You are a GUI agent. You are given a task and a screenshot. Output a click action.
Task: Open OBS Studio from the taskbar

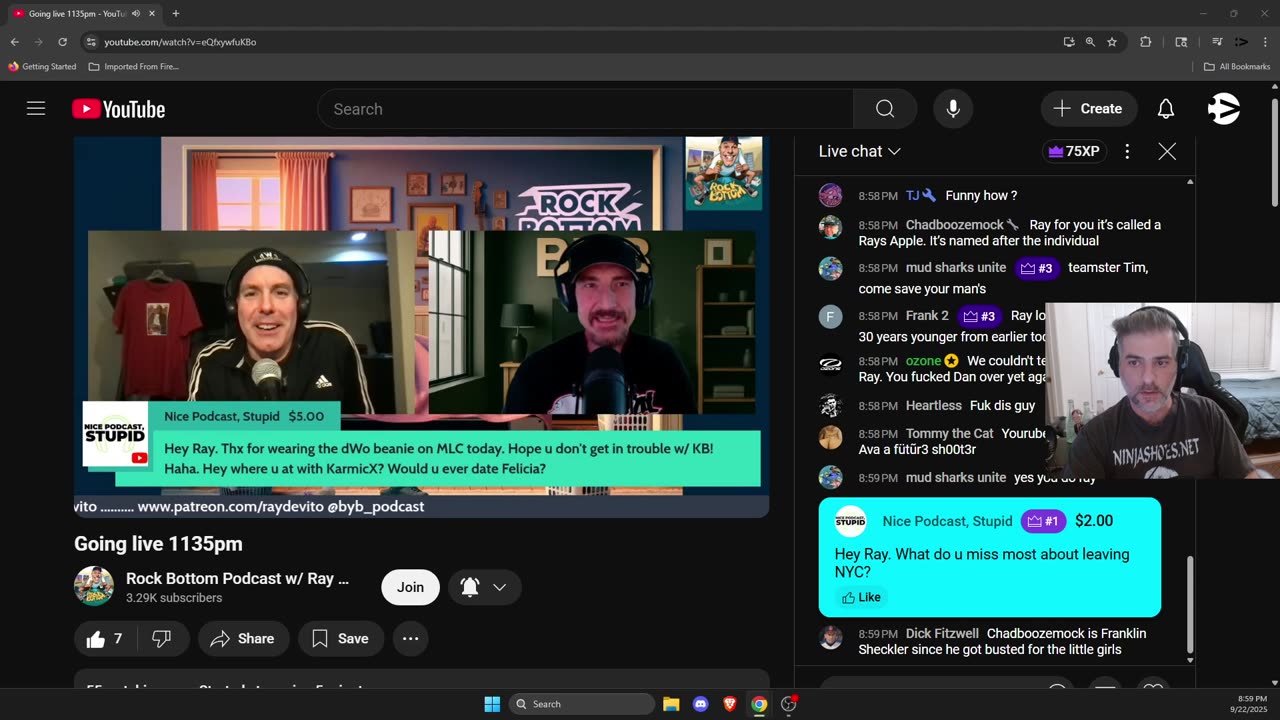(x=788, y=704)
